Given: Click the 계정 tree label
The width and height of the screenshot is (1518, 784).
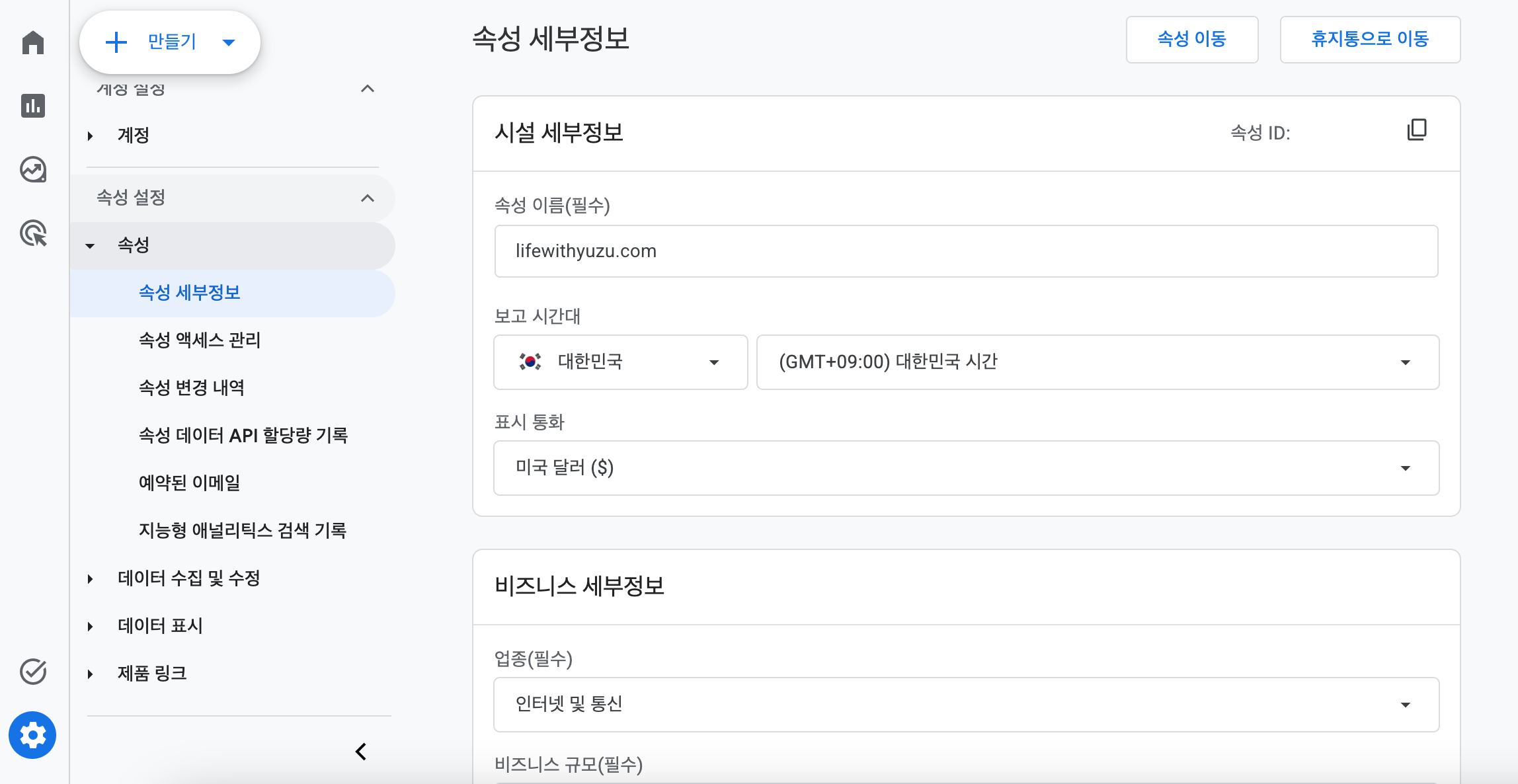Looking at the screenshot, I should click(134, 136).
